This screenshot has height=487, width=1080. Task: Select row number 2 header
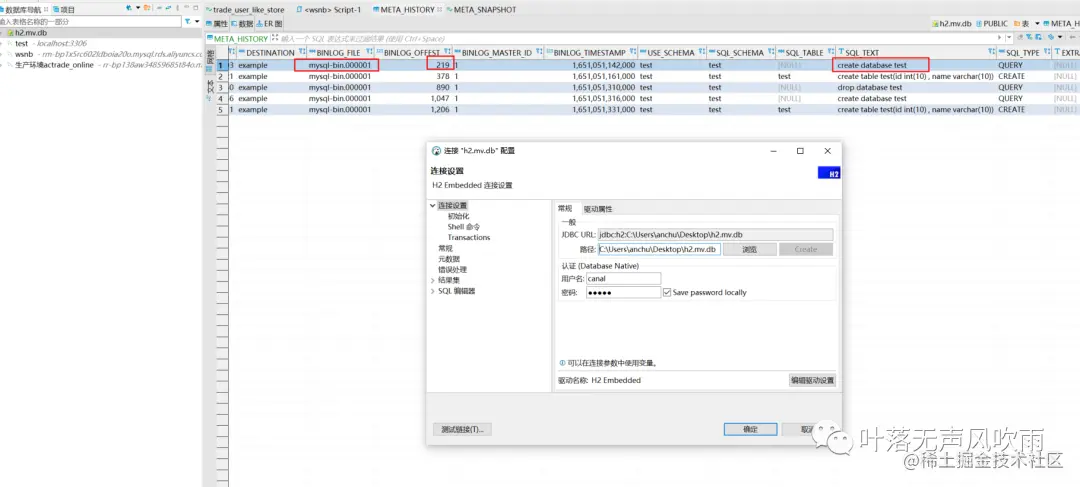[x=221, y=76]
